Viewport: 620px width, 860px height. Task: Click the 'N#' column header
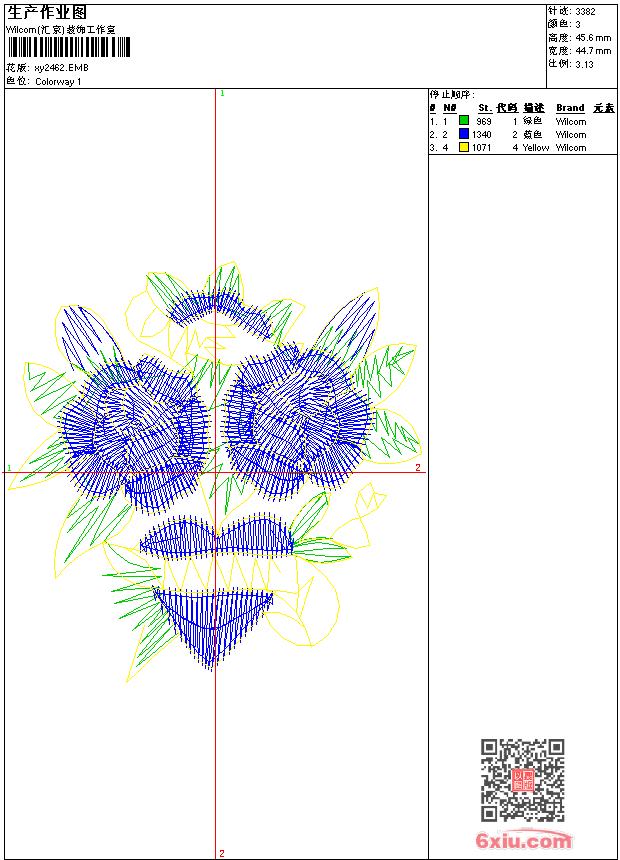pyautogui.click(x=450, y=108)
